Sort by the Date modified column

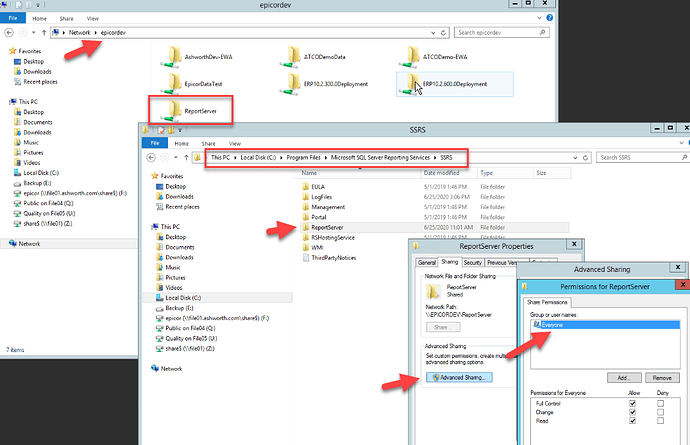point(448,173)
